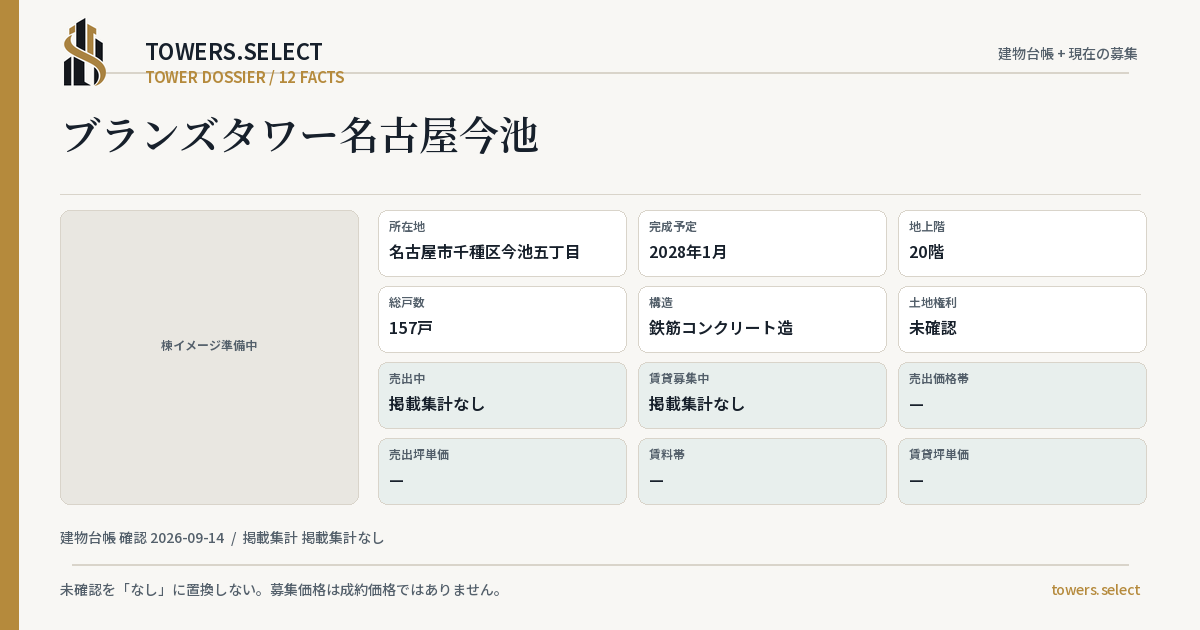Click the '建物台帳 + 現在の募集' header text
The height and width of the screenshot is (630, 1200).
(x=1068, y=54)
